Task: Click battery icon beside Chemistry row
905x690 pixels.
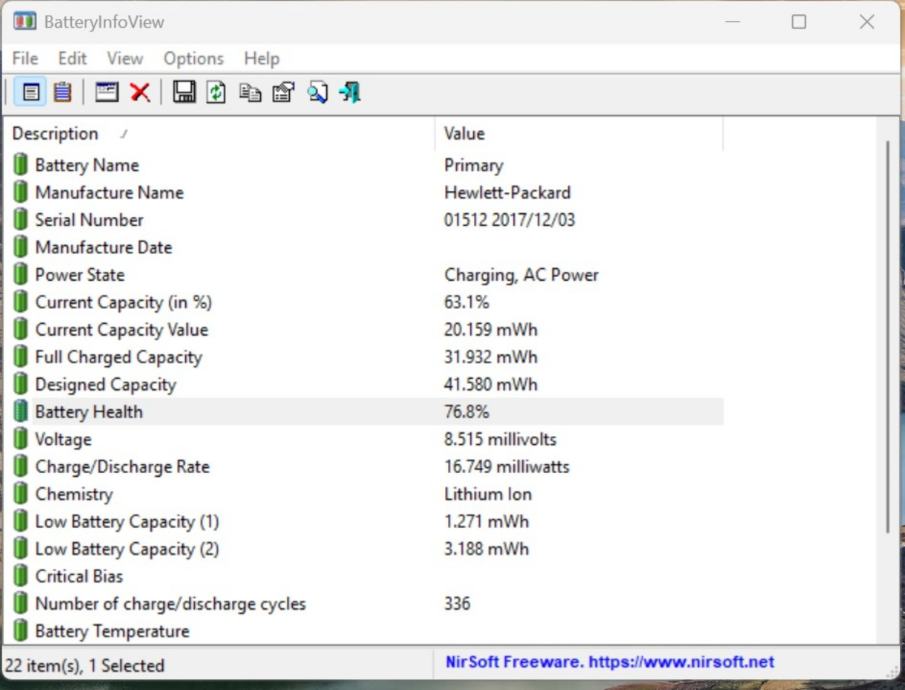Action: tap(21, 494)
